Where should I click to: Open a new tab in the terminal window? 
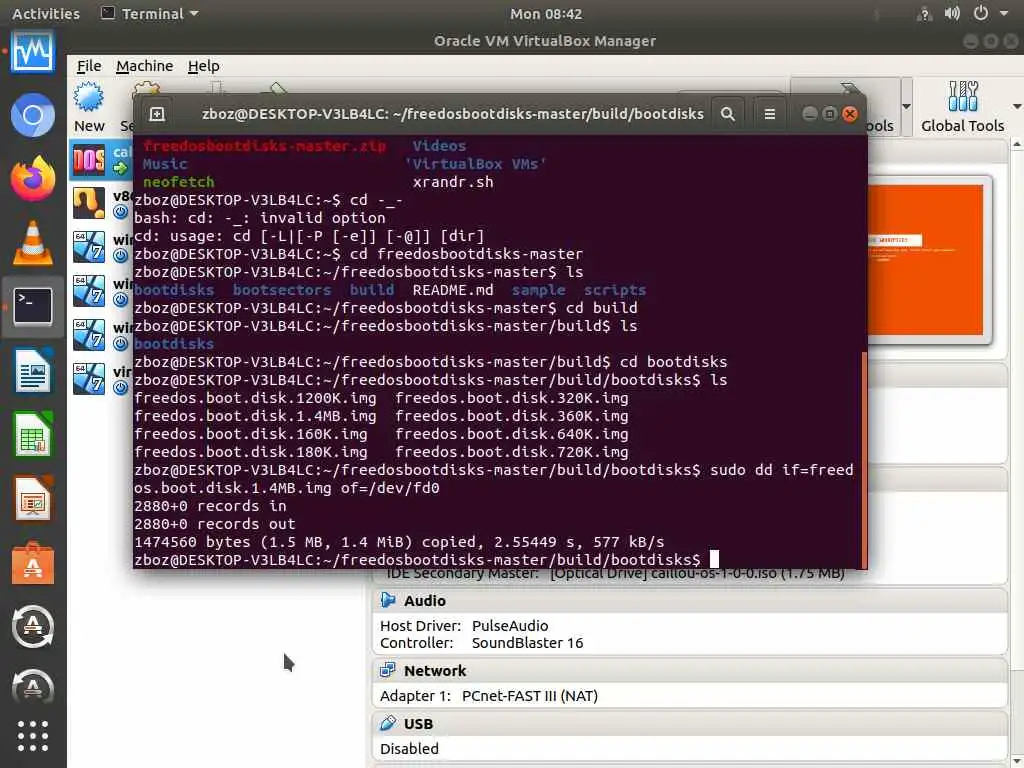pos(157,114)
